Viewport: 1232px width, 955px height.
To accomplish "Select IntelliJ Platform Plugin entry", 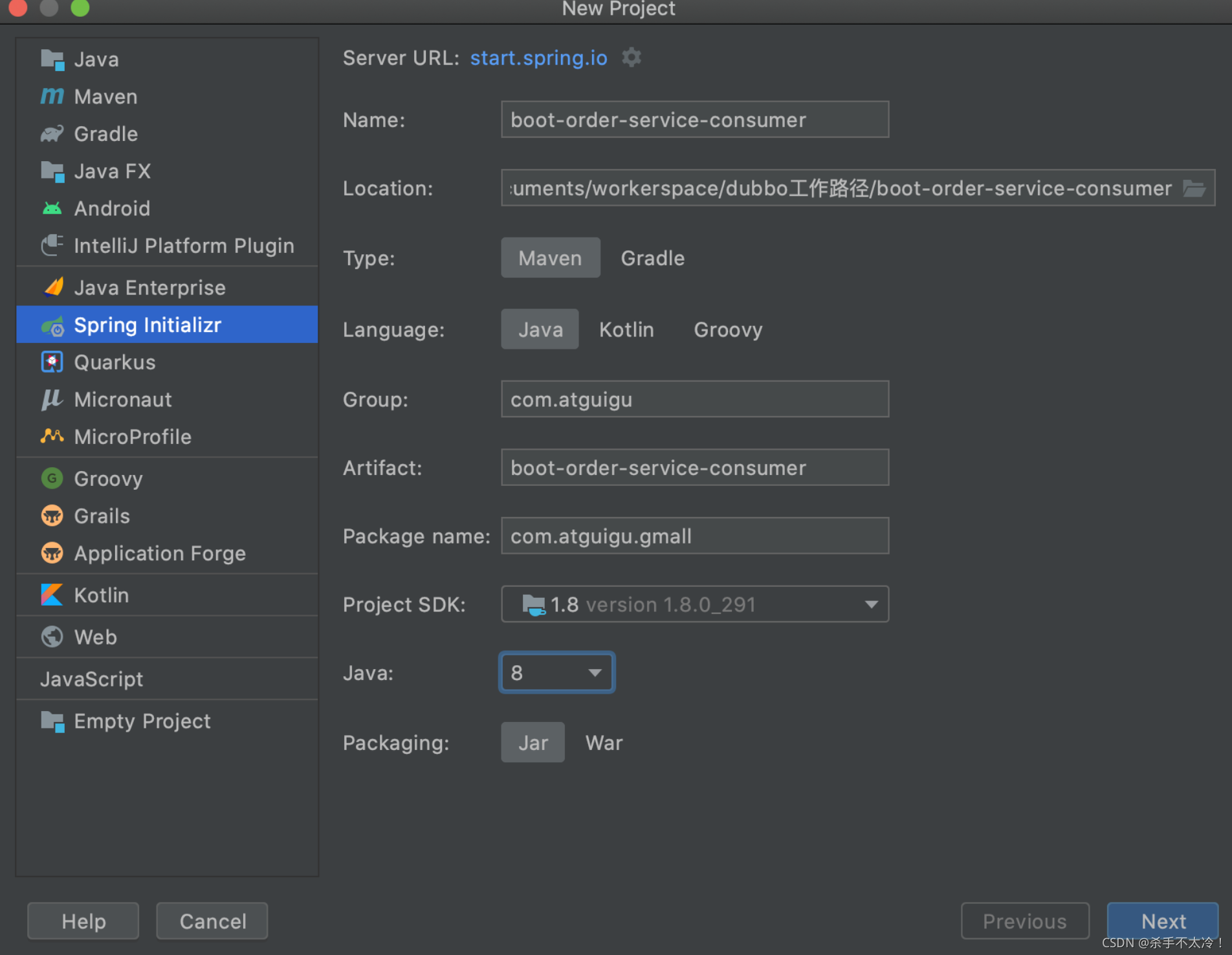I will pyautogui.click(x=167, y=245).
